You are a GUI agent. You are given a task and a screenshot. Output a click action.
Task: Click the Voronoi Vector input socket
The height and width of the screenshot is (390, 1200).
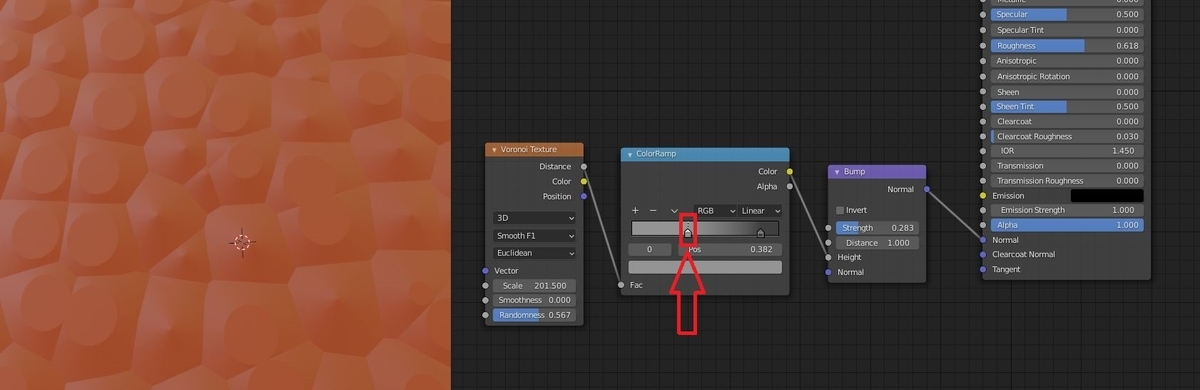click(485, 270)
